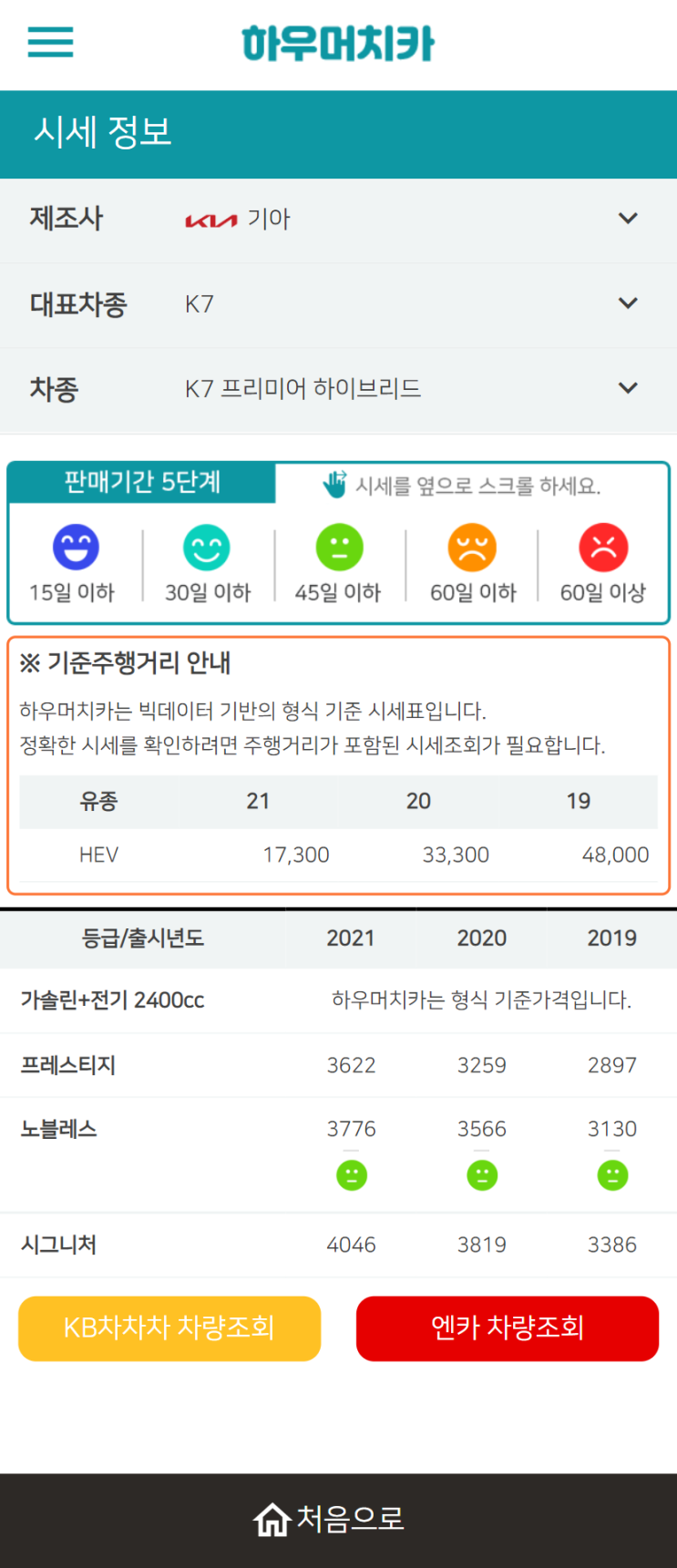Screen dimensions: 677x1568
Task: Click the blue 15일 이하 smiley icon
Action: pos(76,547)
